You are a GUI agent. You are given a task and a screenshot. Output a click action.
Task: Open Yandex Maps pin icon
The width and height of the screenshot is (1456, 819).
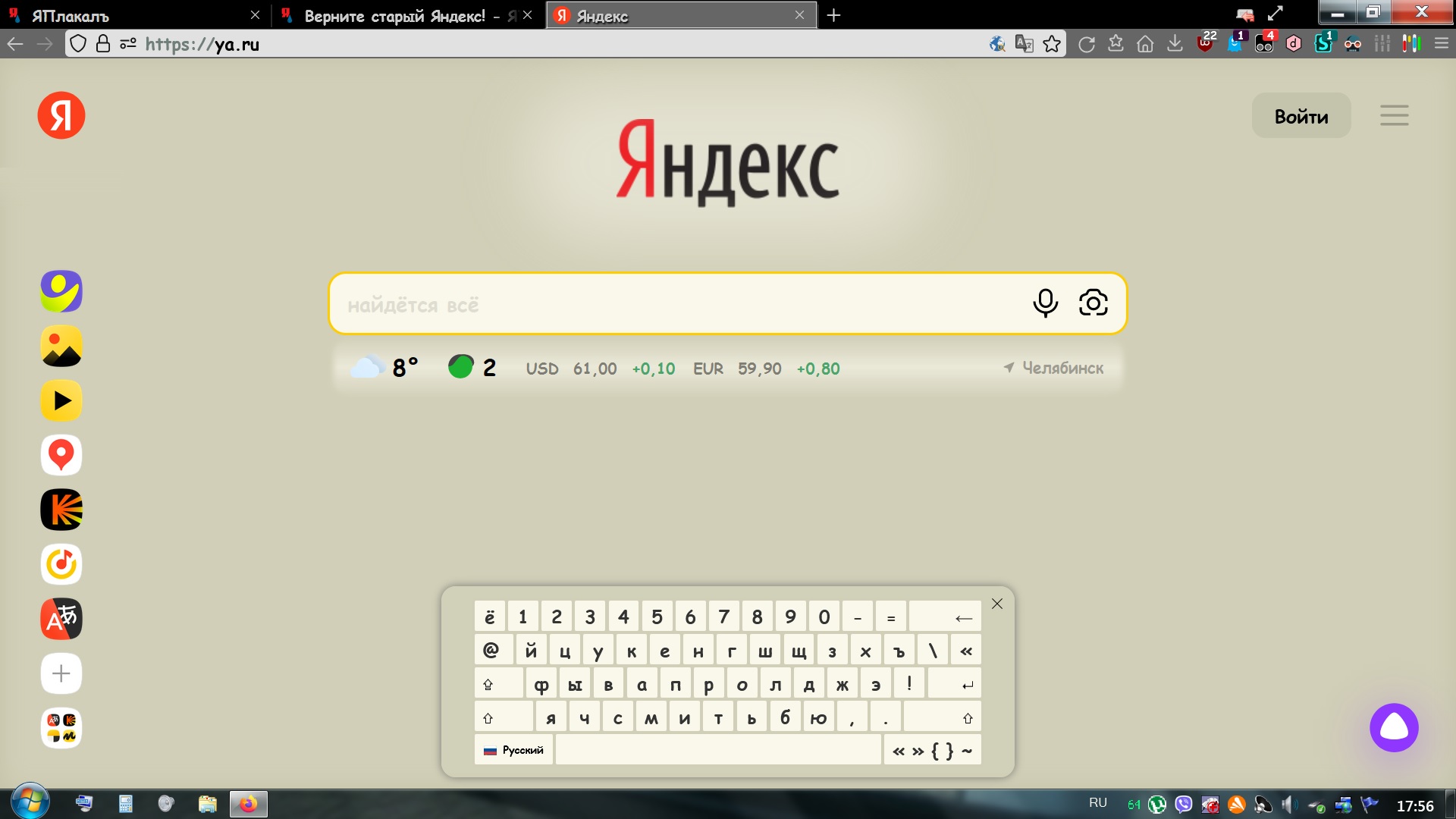(x=61, y=455)
